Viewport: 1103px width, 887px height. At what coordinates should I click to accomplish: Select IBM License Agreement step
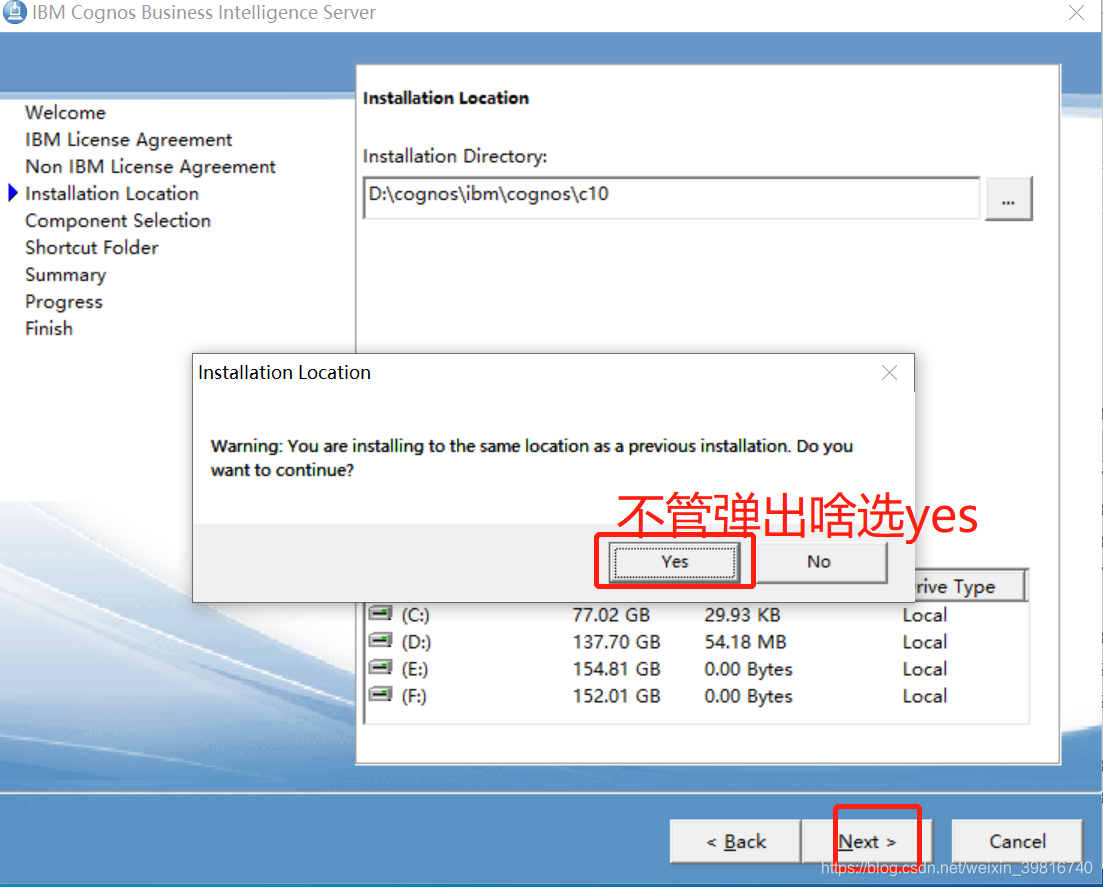tap(129, 139)
